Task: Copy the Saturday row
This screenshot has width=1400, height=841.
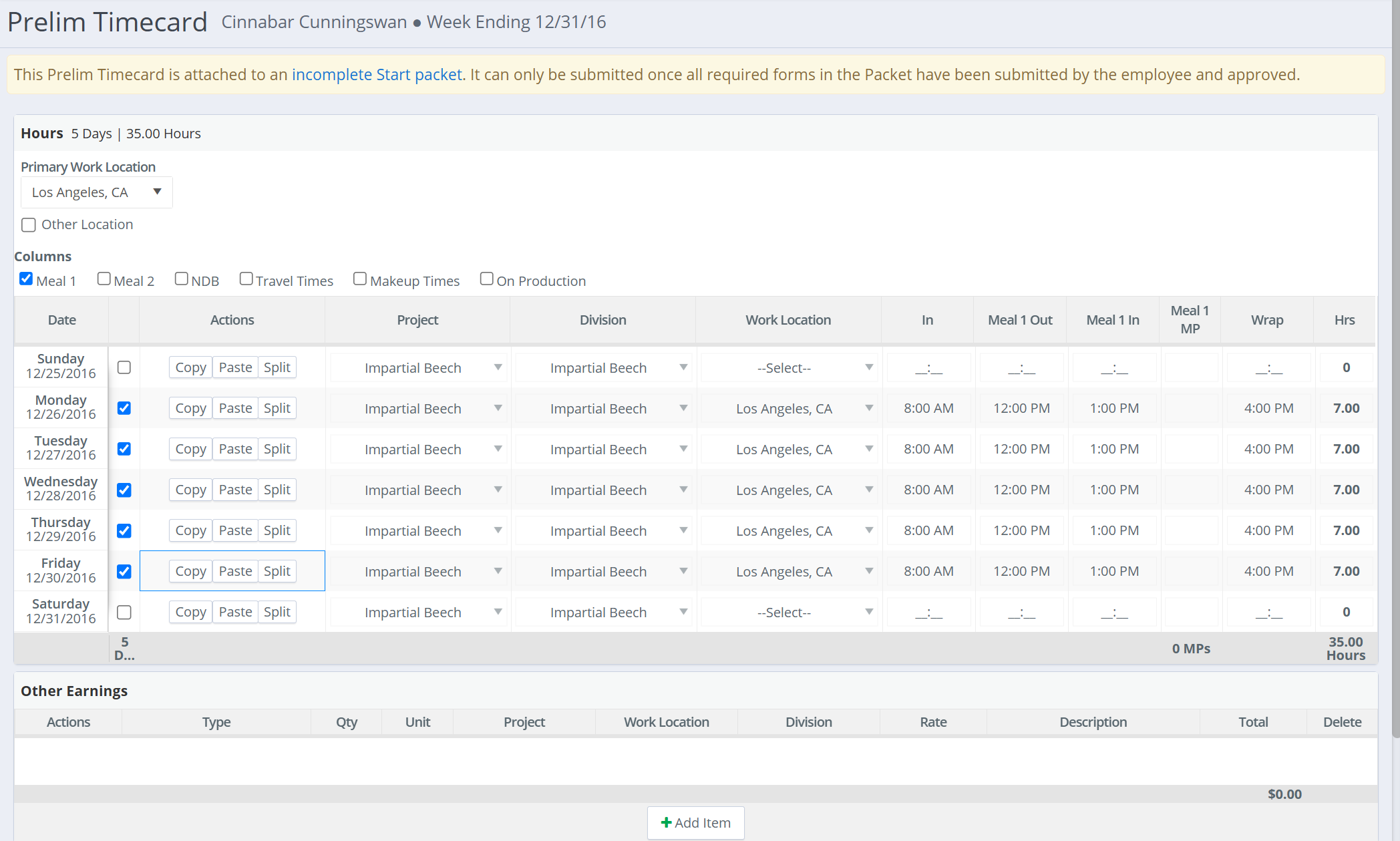Action: tap(190, 612)
